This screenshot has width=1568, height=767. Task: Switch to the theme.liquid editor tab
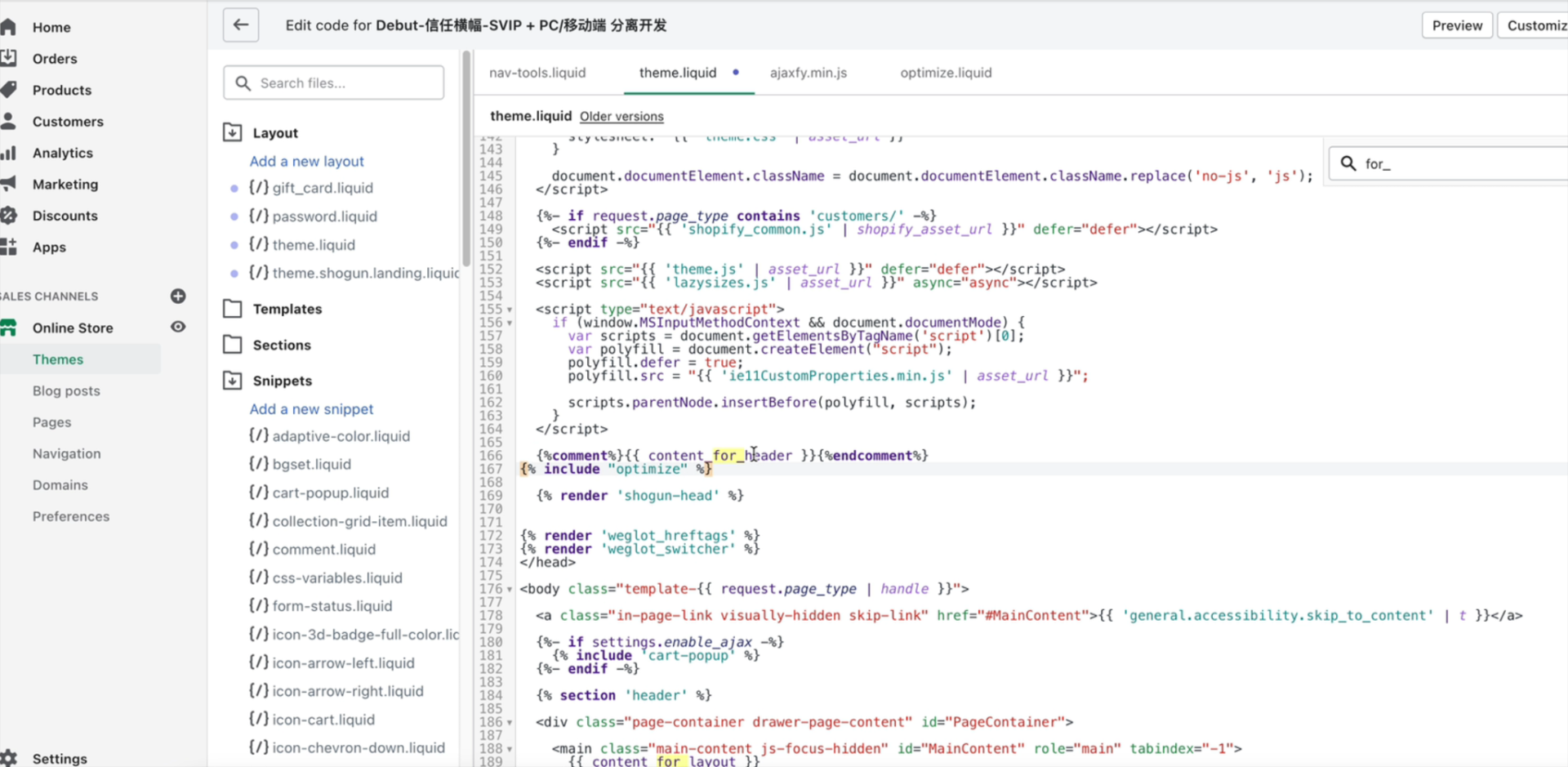click(x=678, y=73)
